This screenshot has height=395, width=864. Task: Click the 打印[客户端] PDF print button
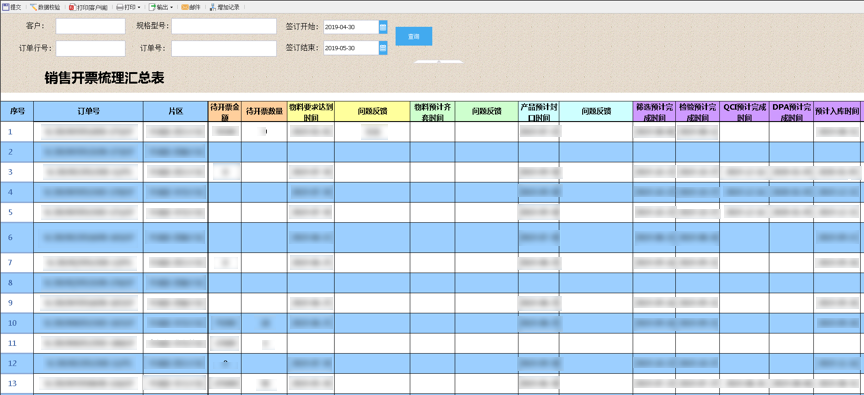[88, 7]
